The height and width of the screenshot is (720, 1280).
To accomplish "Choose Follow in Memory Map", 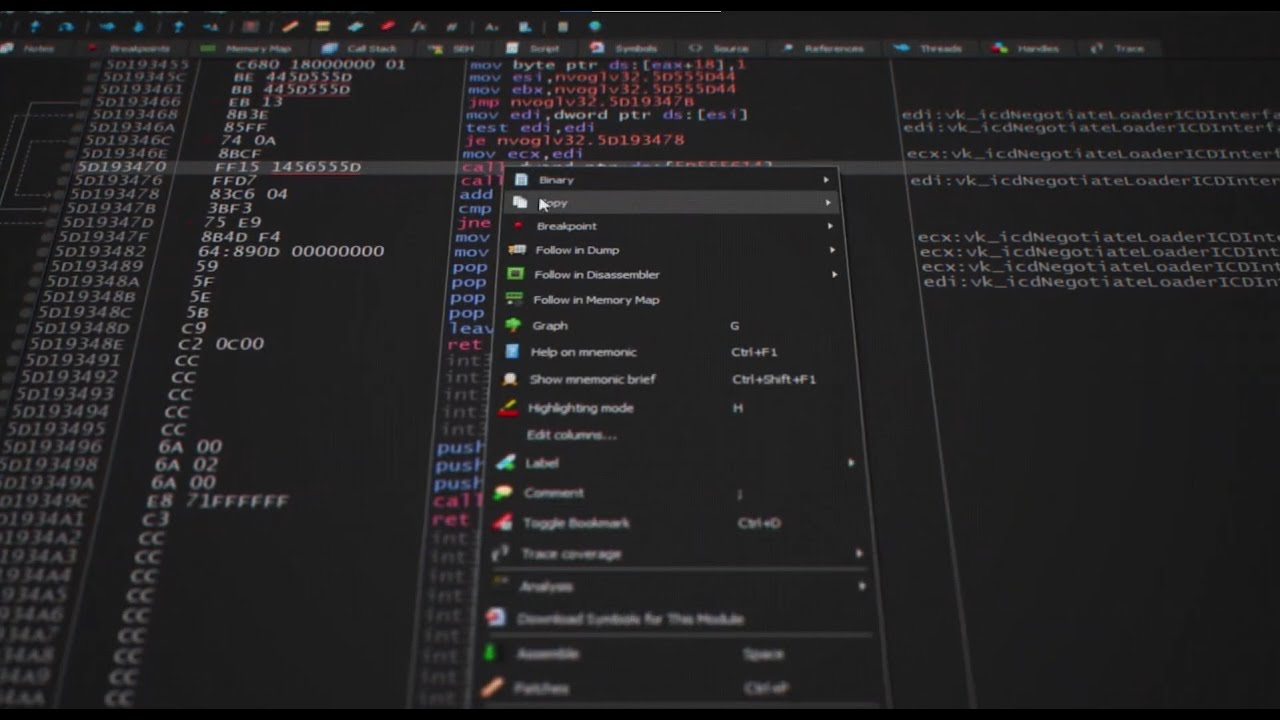I will point(596,300).
